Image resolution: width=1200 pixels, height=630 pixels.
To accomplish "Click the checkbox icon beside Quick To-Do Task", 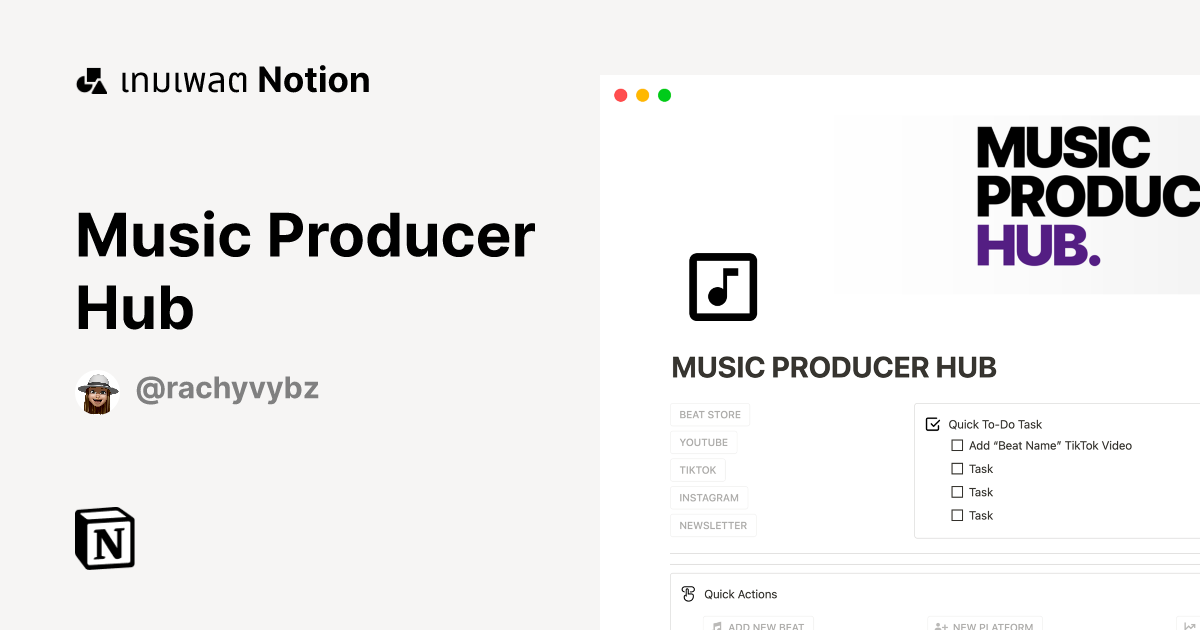I will (932, 423).
